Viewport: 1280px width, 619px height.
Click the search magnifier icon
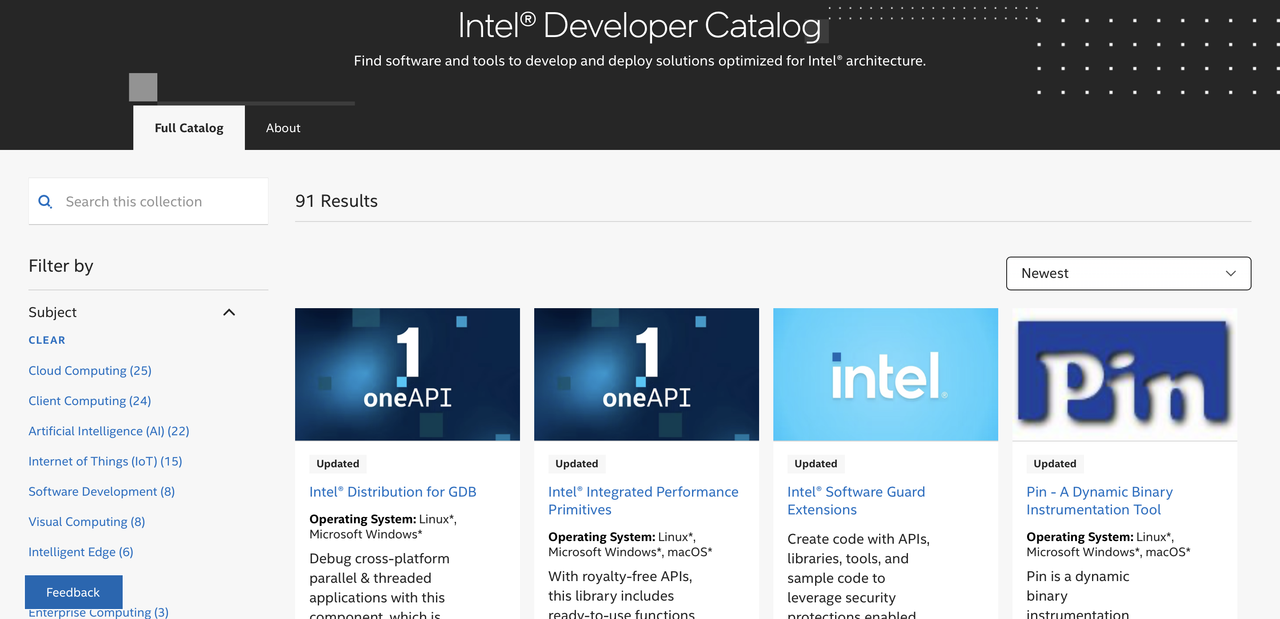pos(45,201)
